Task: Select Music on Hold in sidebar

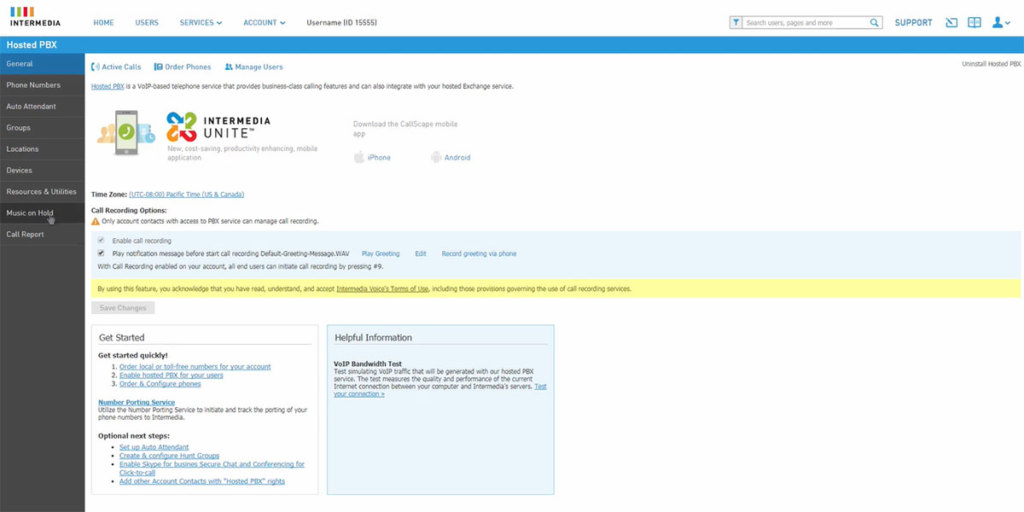Action: click(x=30, y=213)
